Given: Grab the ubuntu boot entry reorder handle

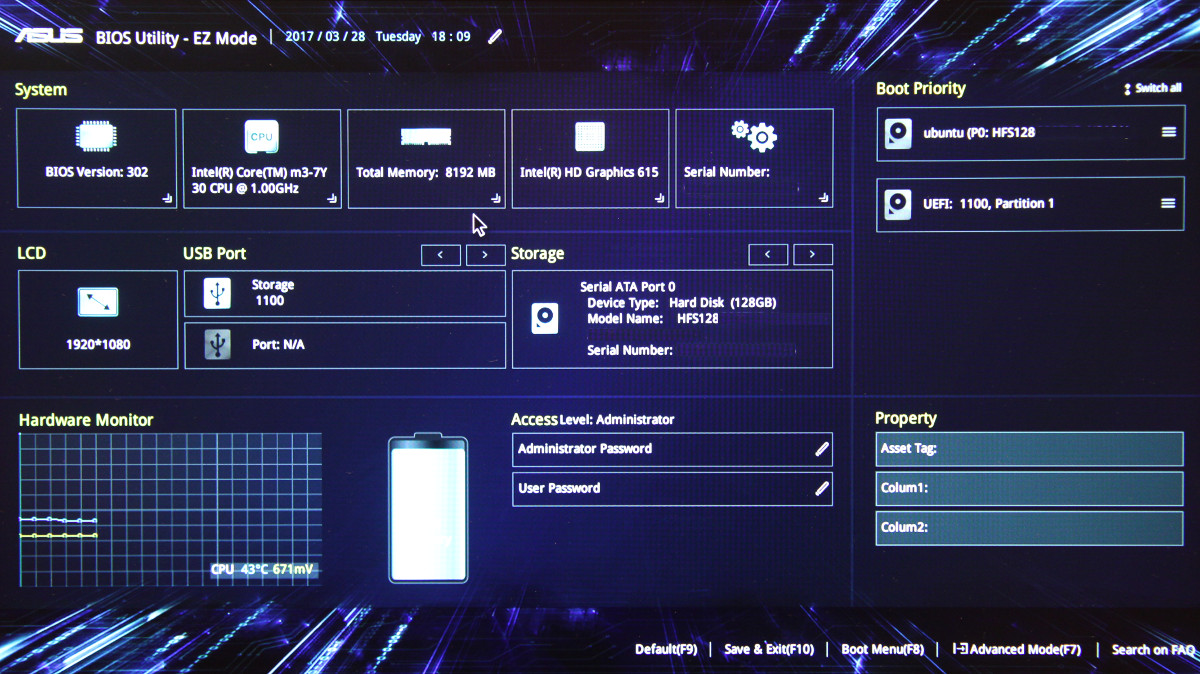Looking at the screenshot, I should 1168,132.
